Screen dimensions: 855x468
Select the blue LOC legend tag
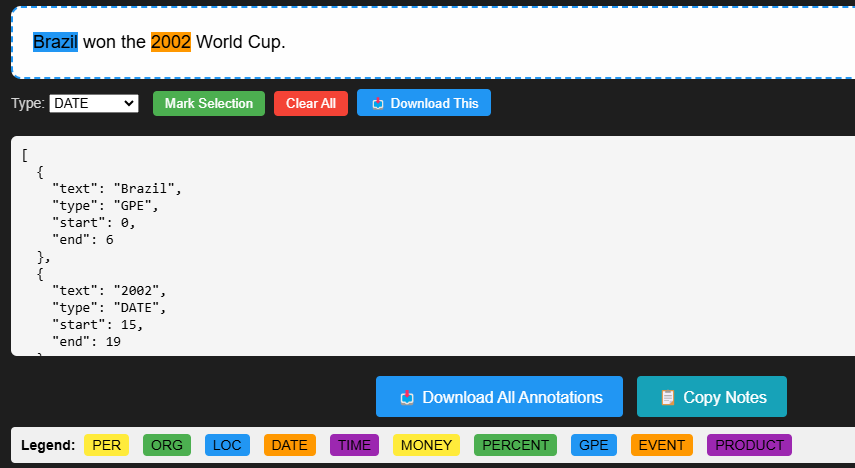[227, 445]
